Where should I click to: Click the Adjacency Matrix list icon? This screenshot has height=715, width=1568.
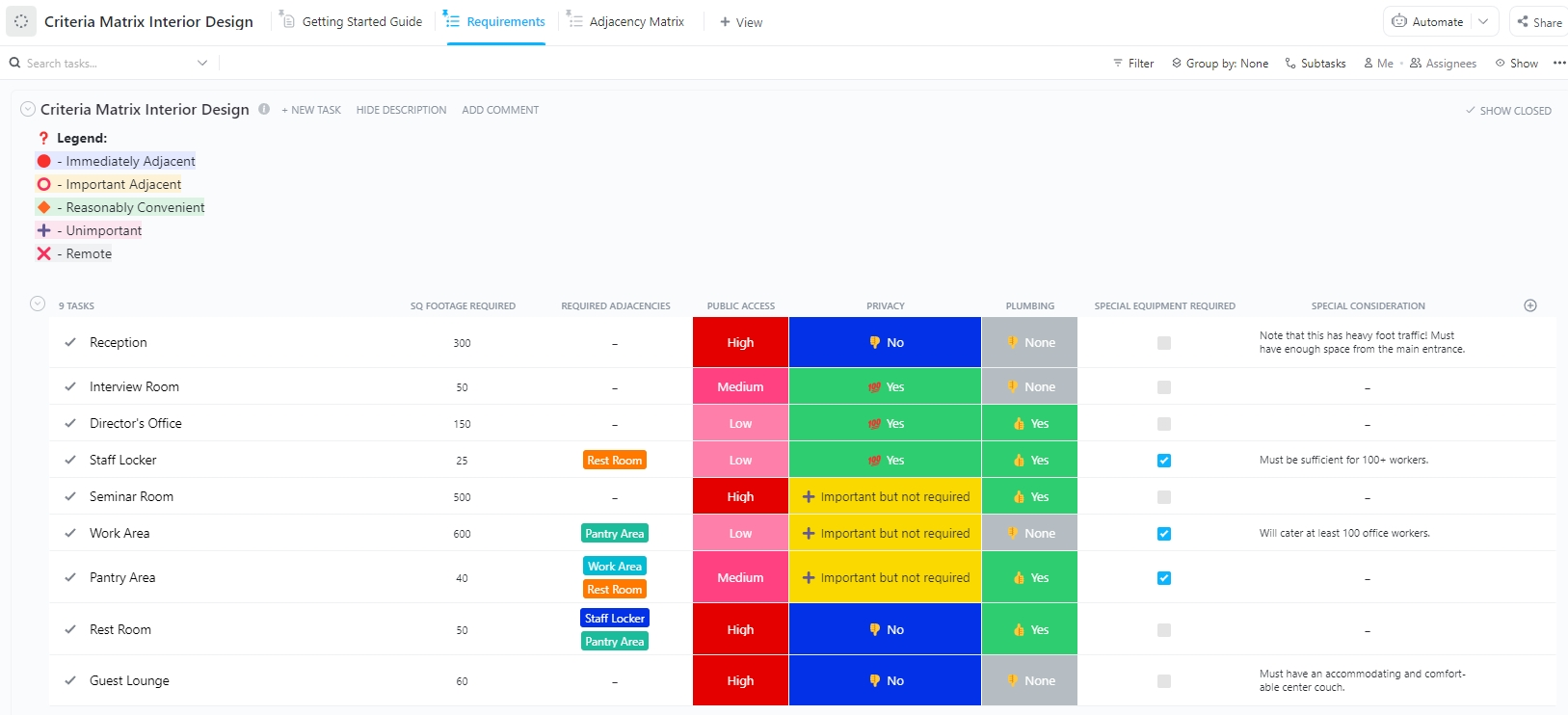(574, 19)
